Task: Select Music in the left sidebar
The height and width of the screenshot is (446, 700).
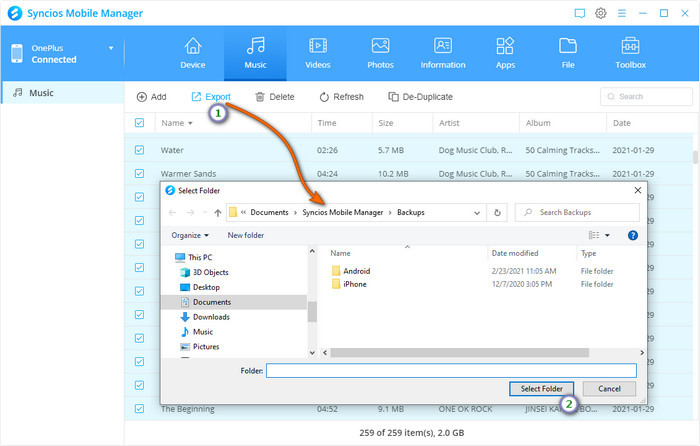Action: [62, 93]
